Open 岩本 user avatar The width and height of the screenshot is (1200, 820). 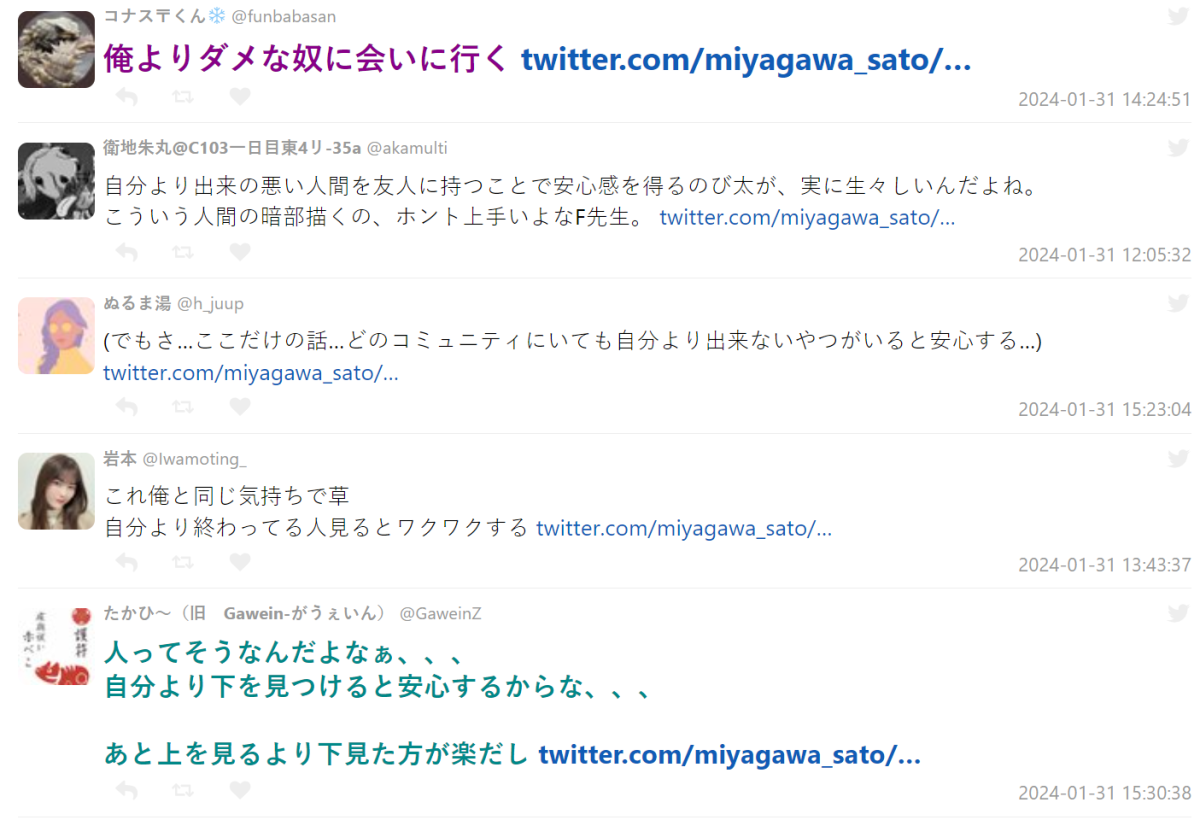pos(56,491)
